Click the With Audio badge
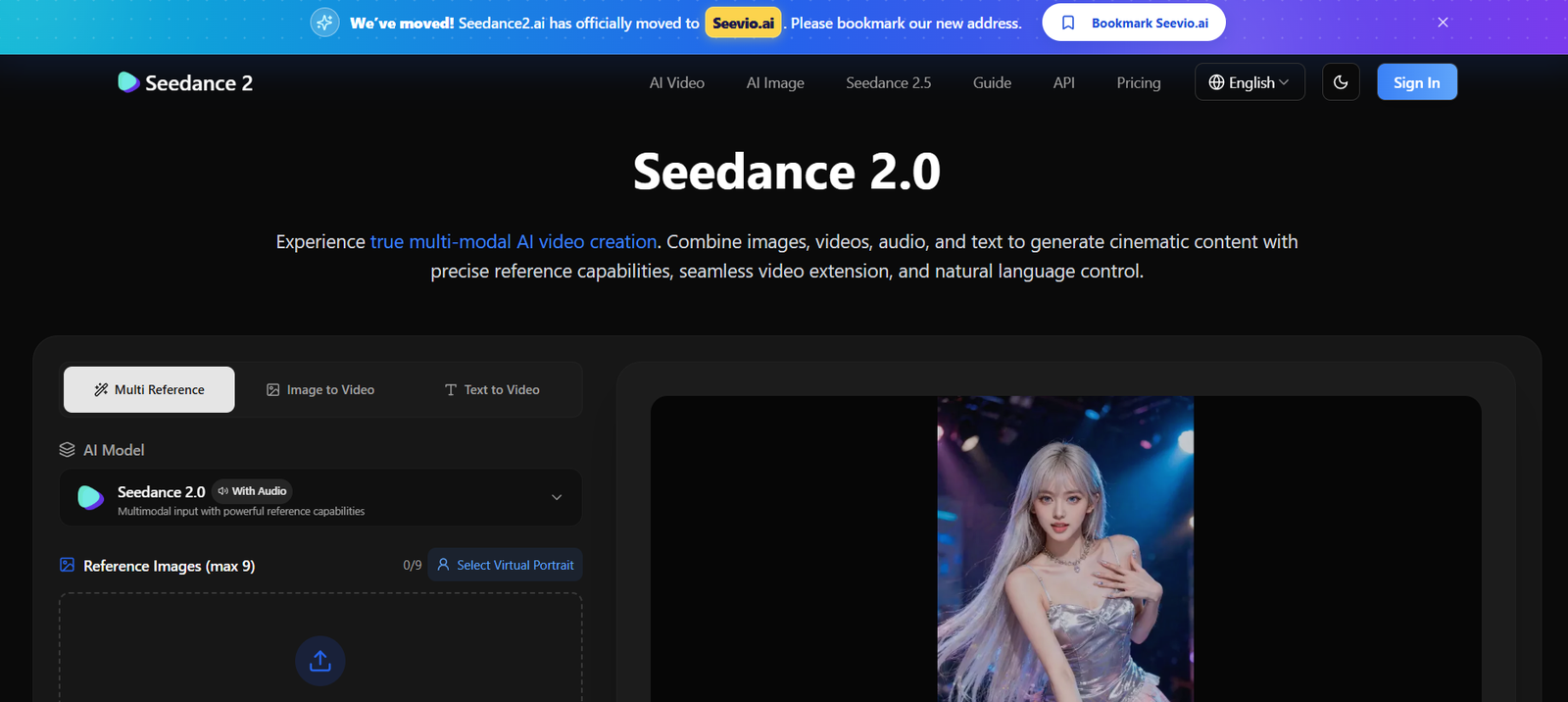This screenshot has width=1568, height=702. coord(252,491)
